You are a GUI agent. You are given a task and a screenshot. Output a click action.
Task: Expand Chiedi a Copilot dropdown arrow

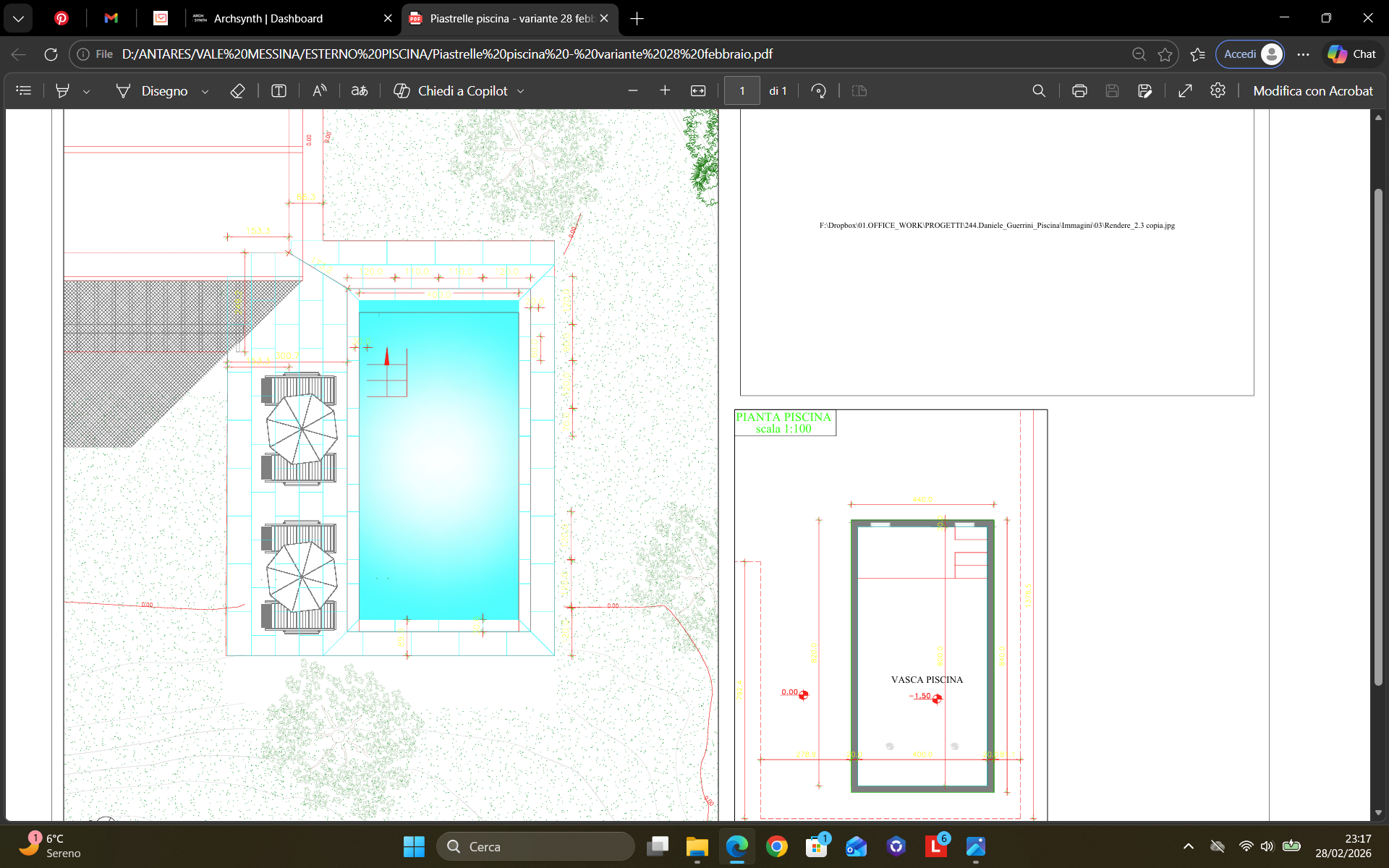(x=520, y=92)
